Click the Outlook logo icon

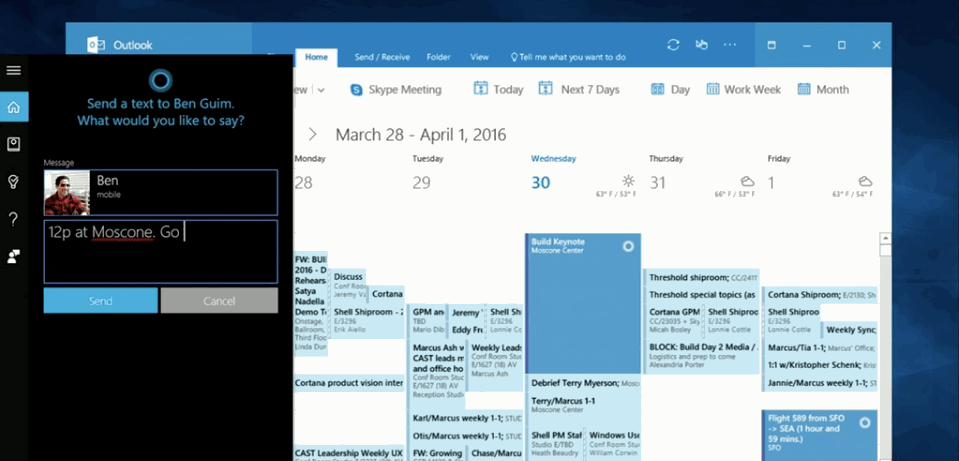tap(95, 45)
